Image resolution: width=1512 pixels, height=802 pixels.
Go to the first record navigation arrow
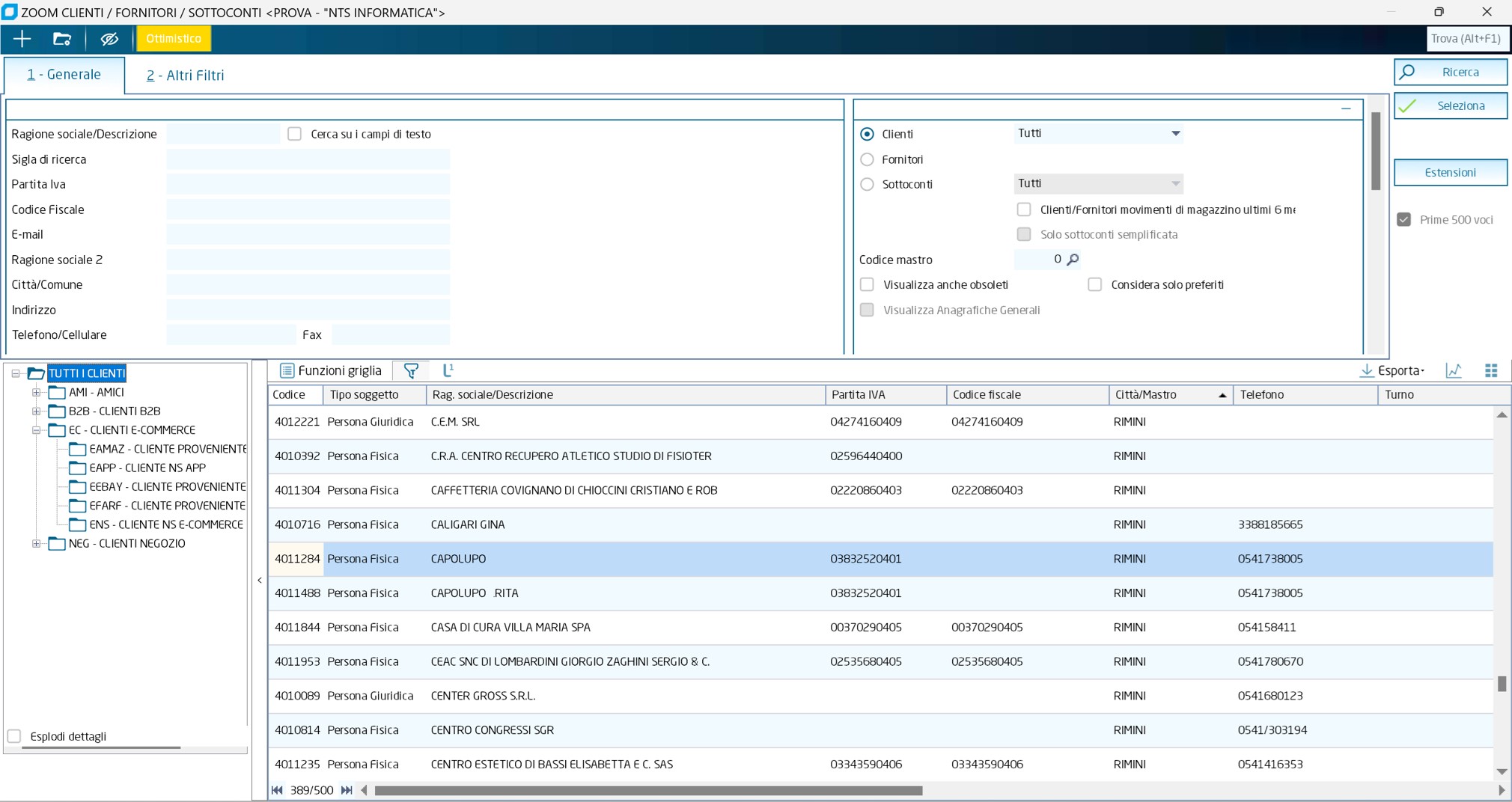(277, 790)
